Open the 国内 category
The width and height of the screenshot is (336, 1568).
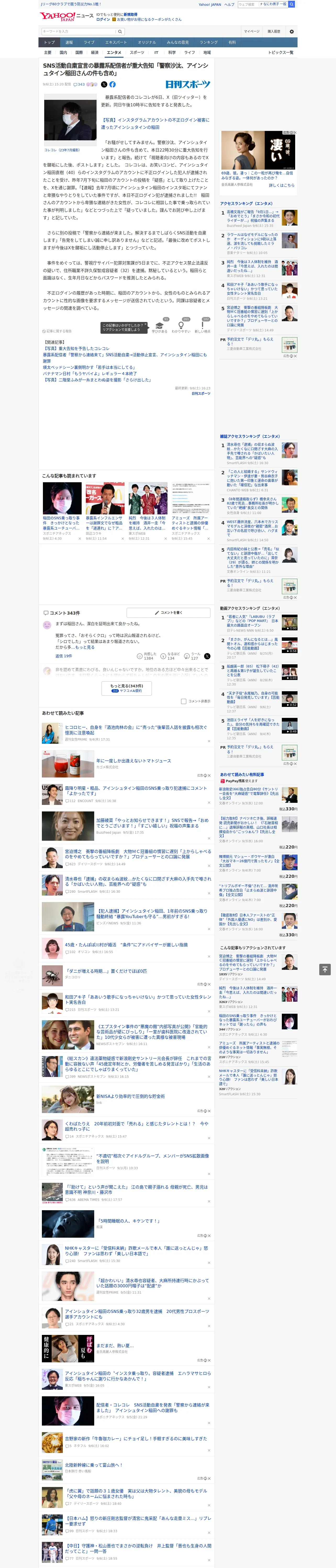click(x=63, y=52)
